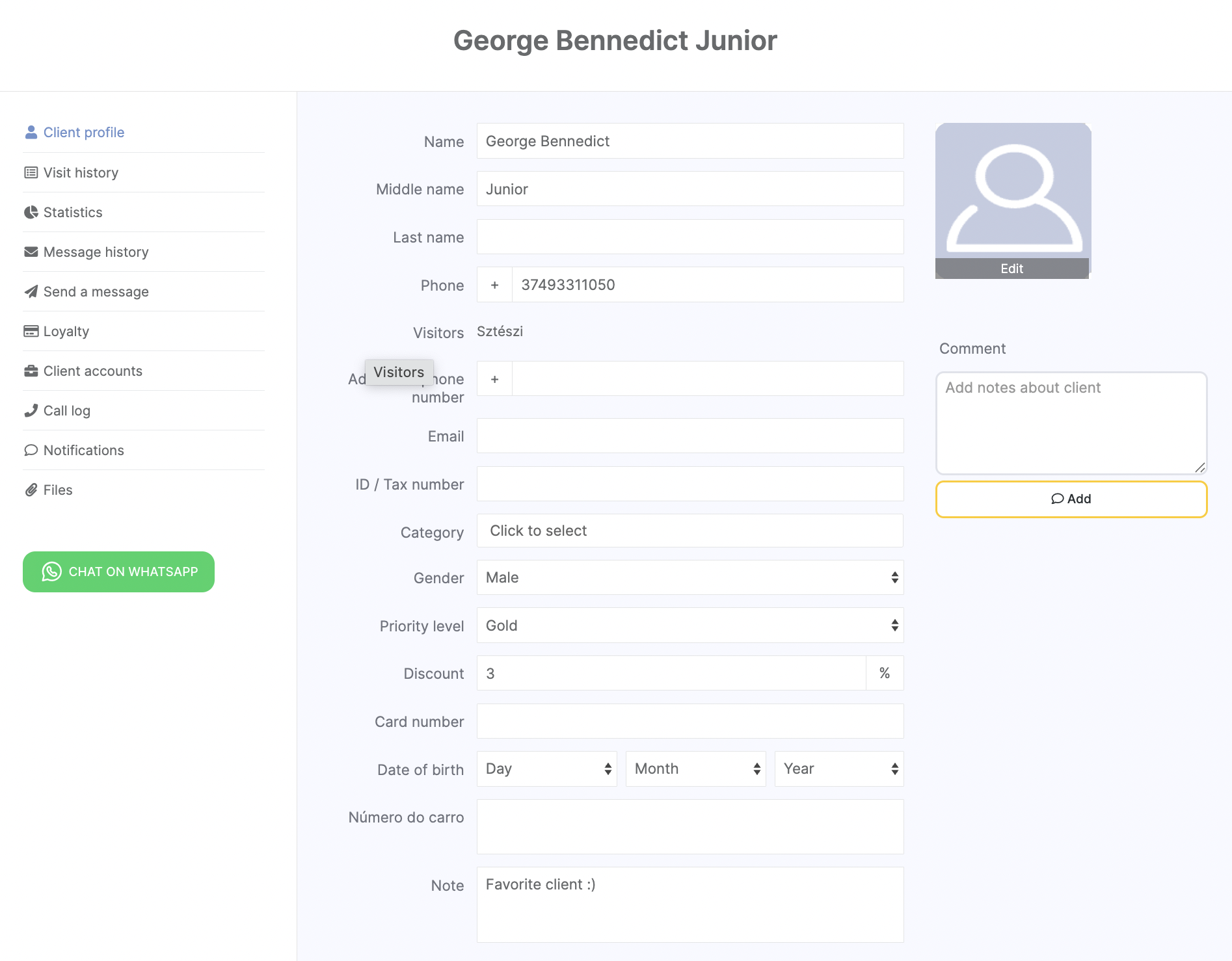Open the Category click-to-select field
This screenshot has height=961, width=1232.
click(690, 531)
